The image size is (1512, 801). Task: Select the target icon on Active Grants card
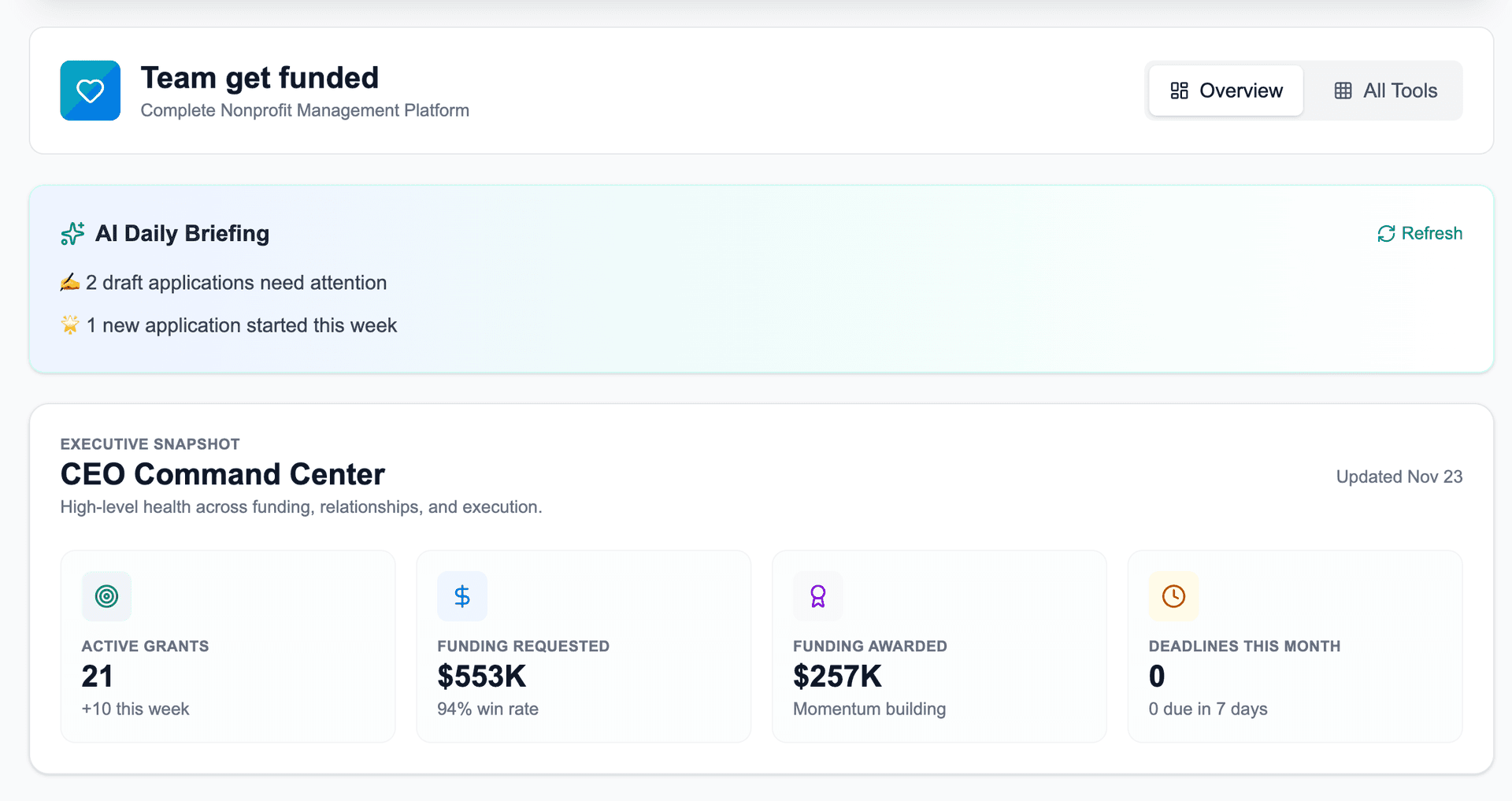106,596
